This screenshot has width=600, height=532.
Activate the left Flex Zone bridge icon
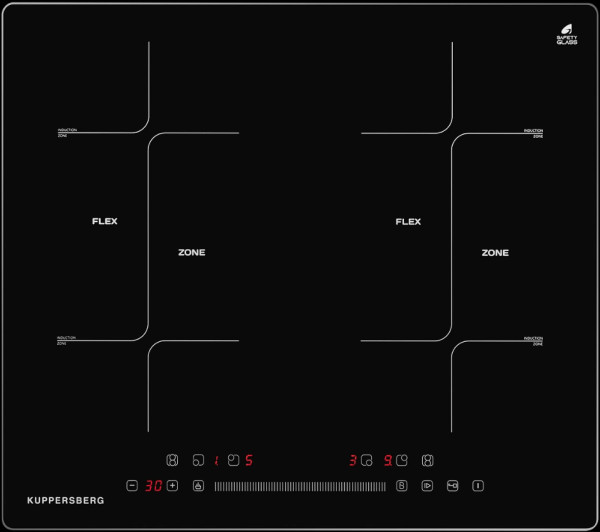coord(172,460)
